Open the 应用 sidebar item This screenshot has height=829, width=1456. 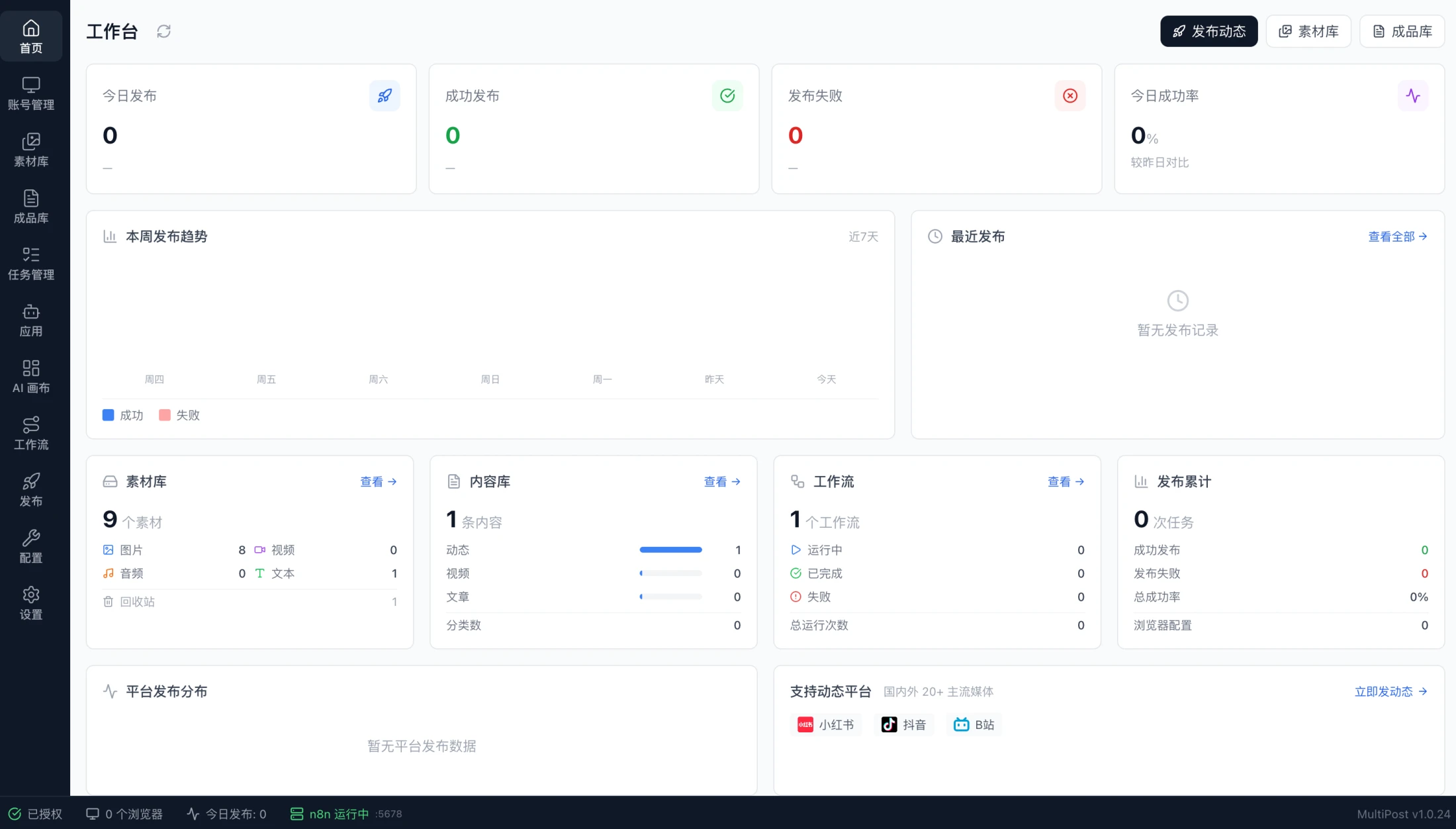31,320
